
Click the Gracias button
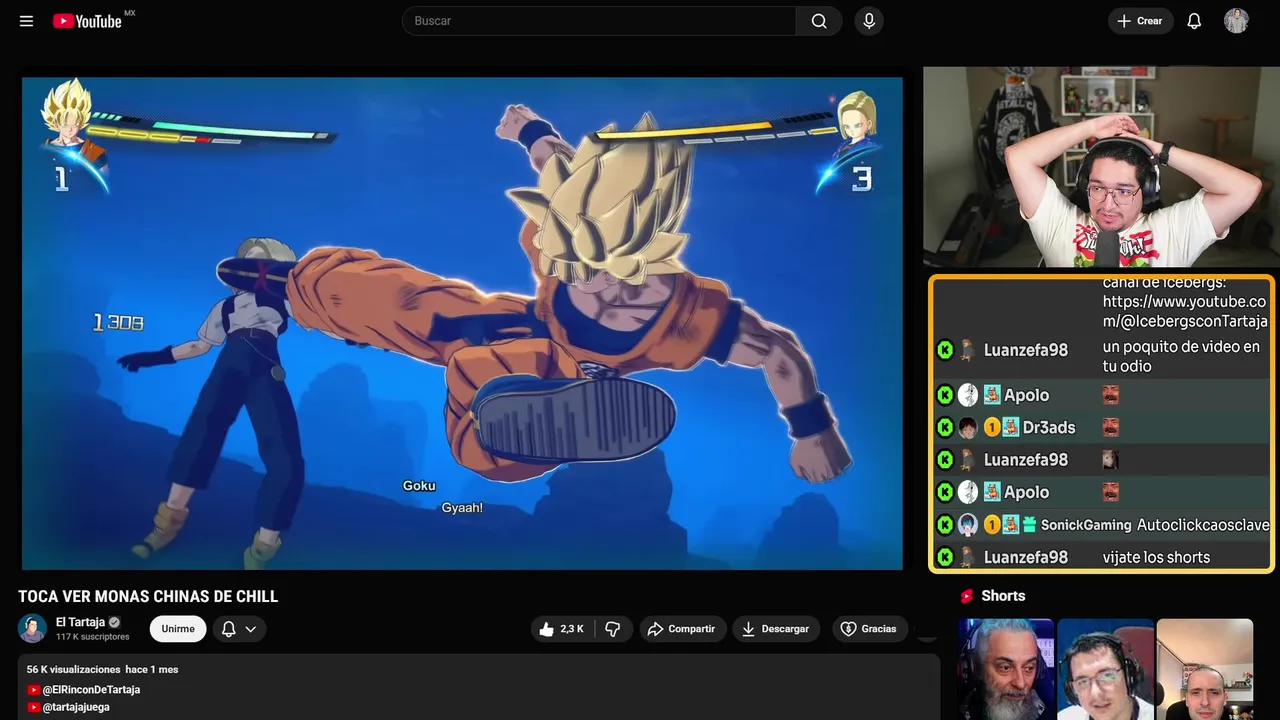pyautogui.click(x=869, y=629)
